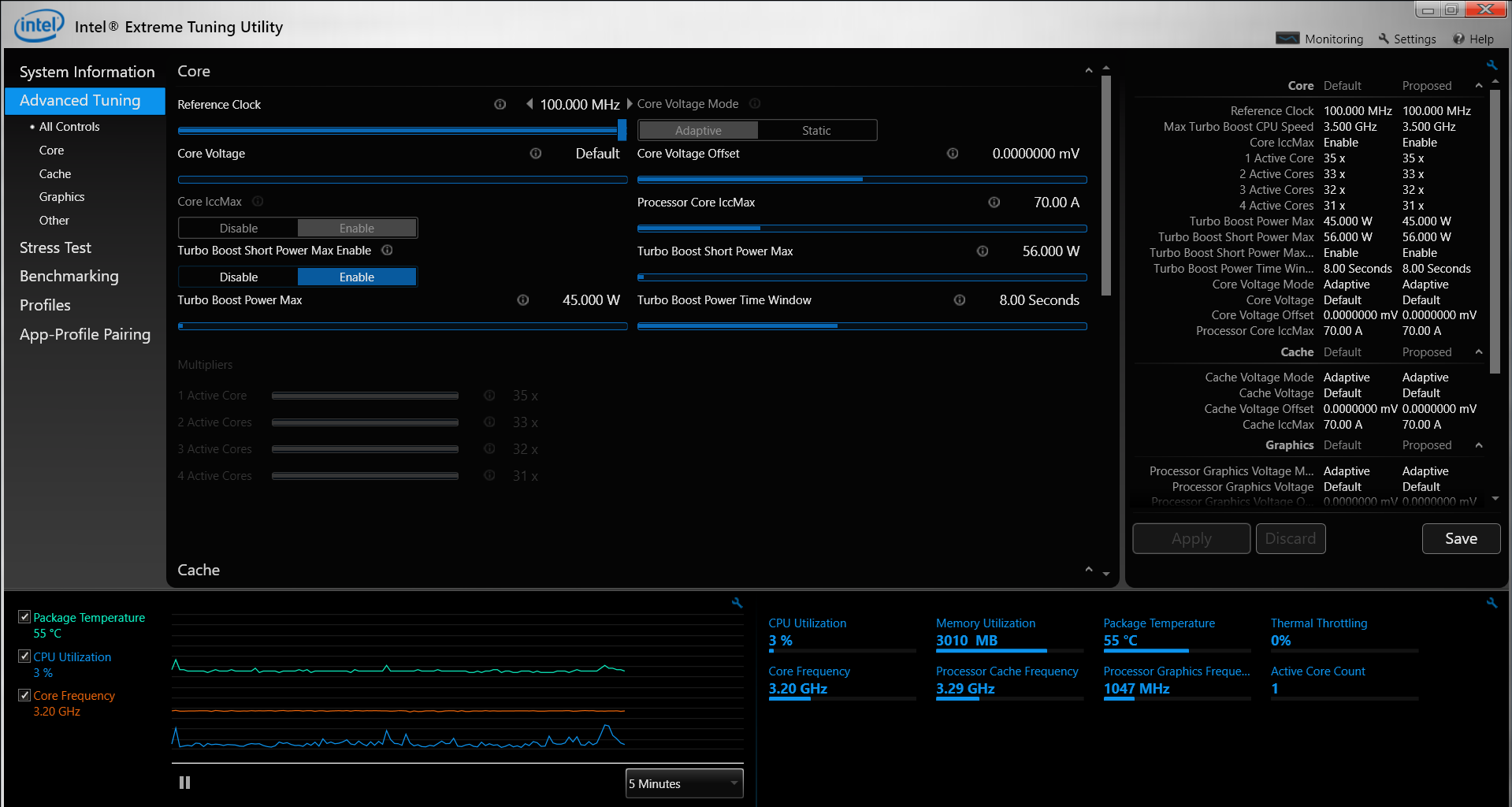This screenshot has height=807, width=1512.
Task: Click info icon beside Core Voltage Offset
Action: (x=953, y=153)
